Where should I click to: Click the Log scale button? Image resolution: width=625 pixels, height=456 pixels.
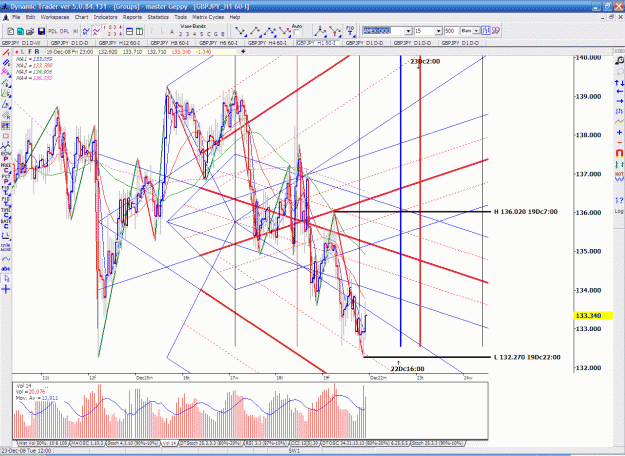point(619,211)
